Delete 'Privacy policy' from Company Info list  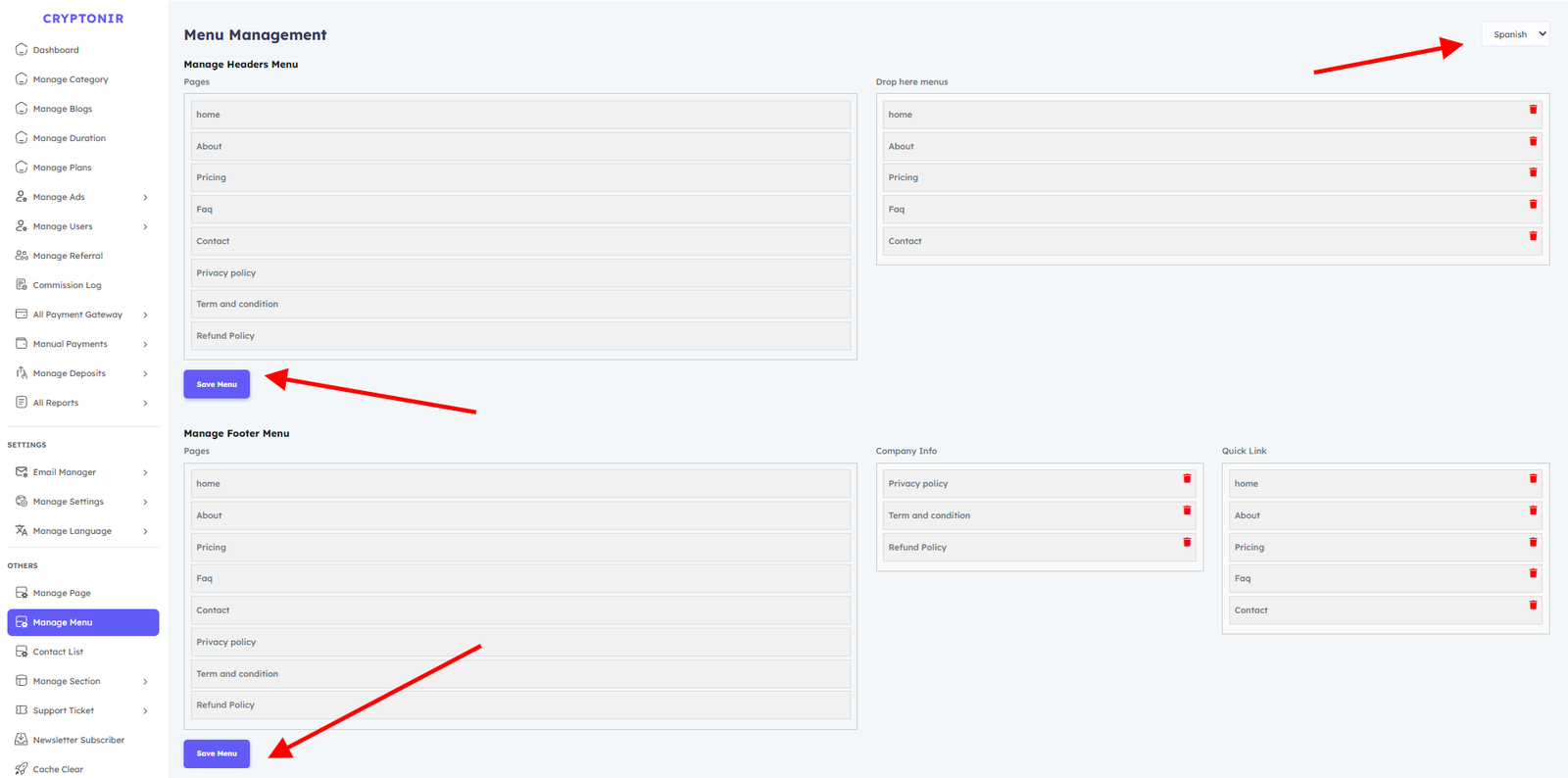1187,479
